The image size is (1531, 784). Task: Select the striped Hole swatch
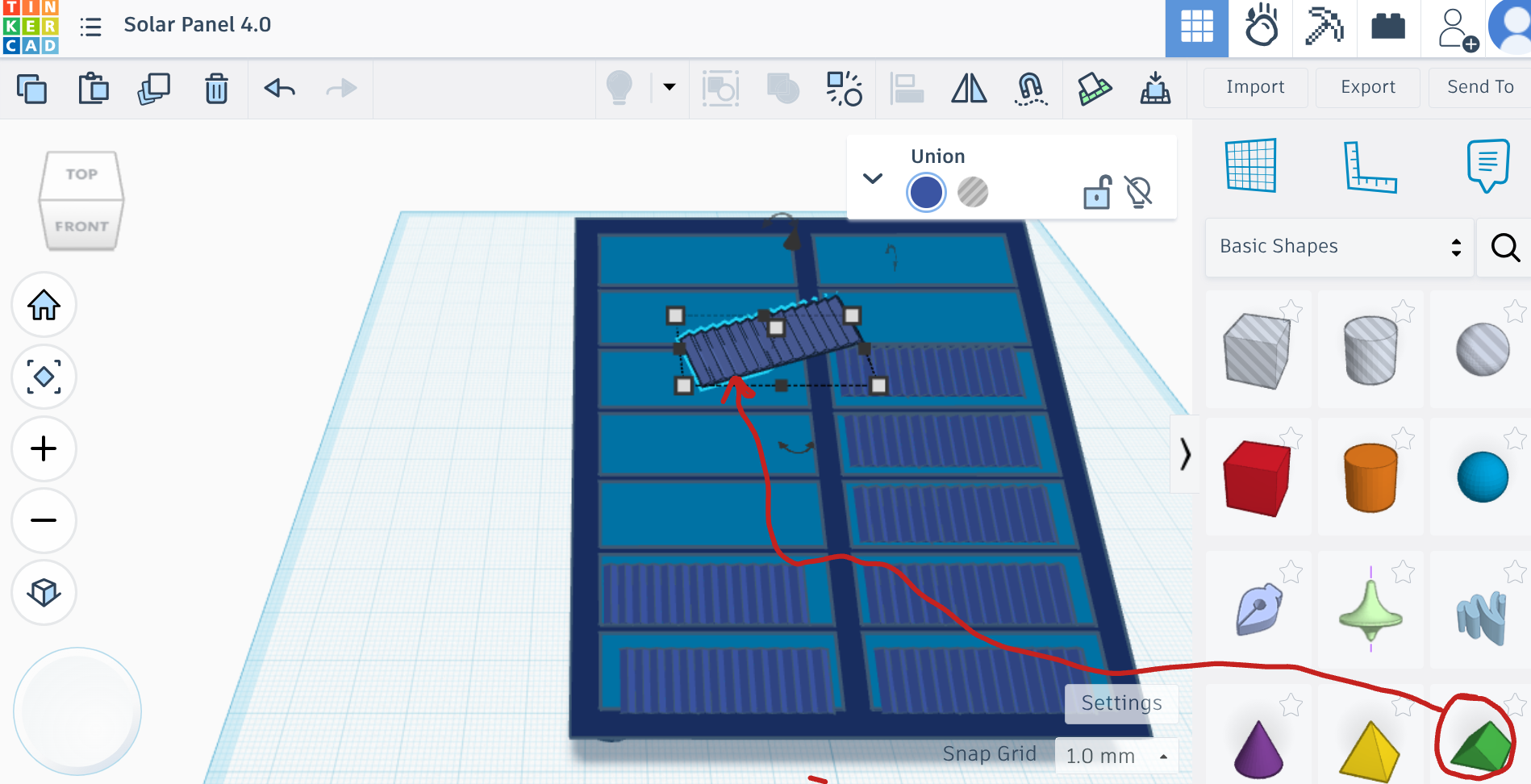[x=973, y=192]
